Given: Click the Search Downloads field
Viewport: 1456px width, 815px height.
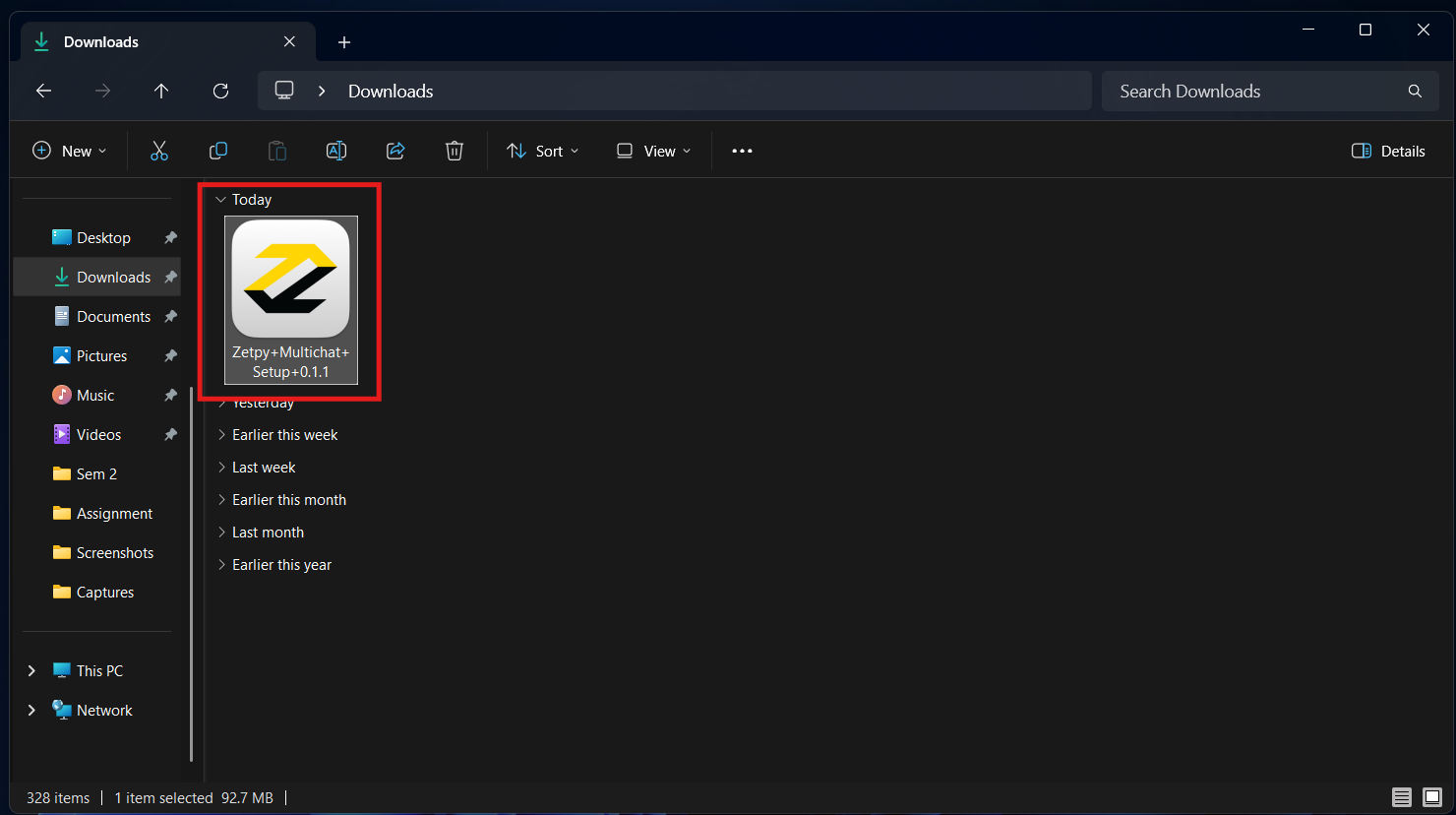Looking at the screenshot, I should [1270, 91].
